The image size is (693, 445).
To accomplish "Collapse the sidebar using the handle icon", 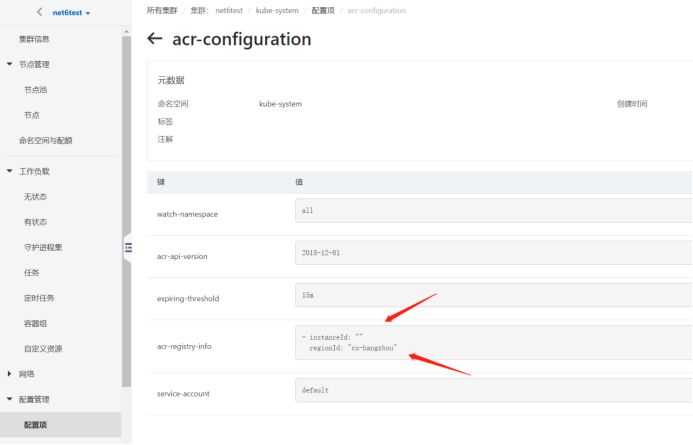I will pos(128,247).
